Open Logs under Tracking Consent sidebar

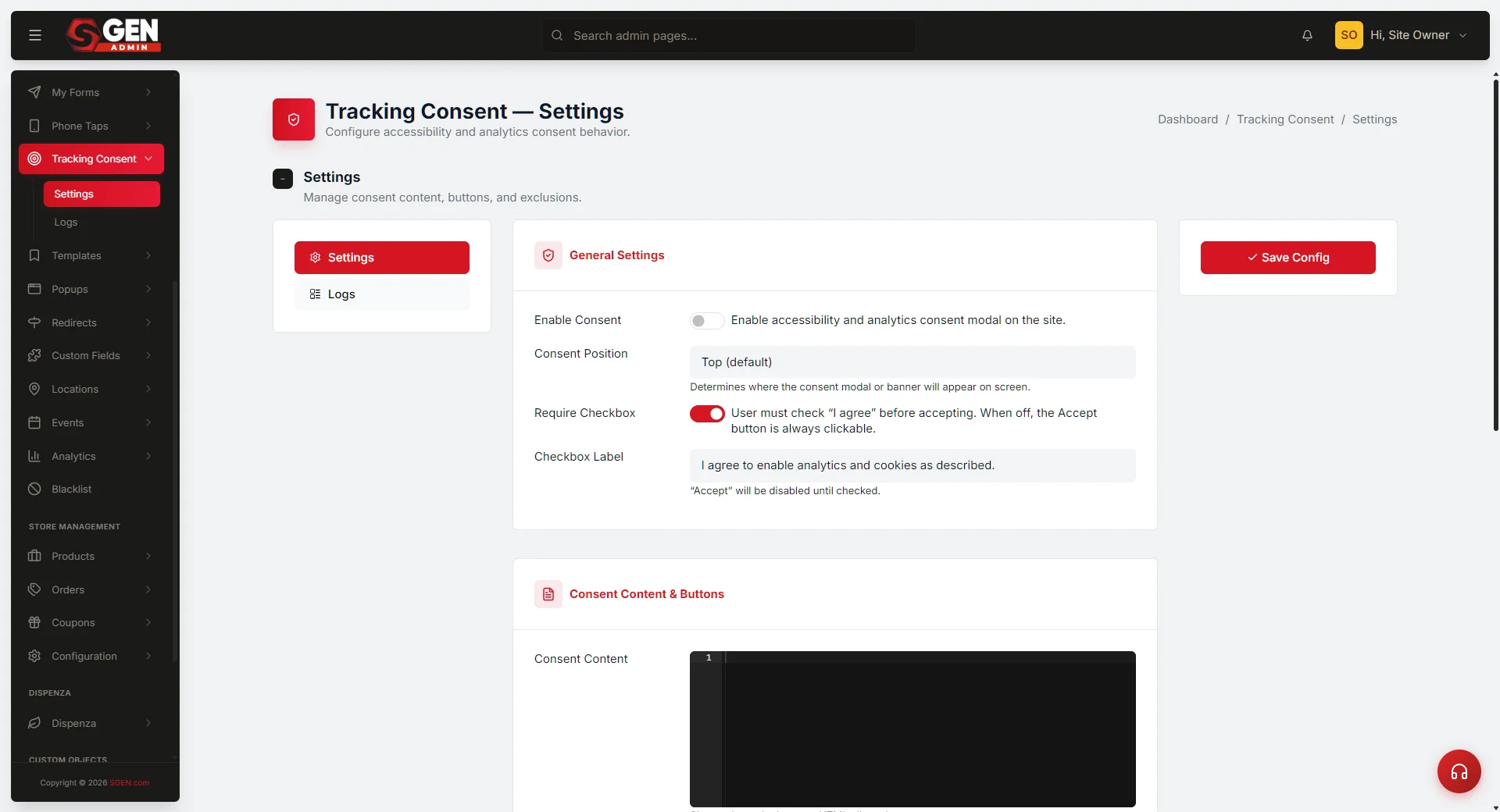(x=66, y=223)
